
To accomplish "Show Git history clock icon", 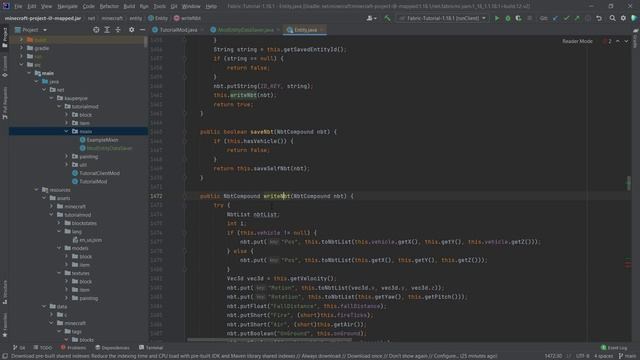I will [x=588, y=18].
